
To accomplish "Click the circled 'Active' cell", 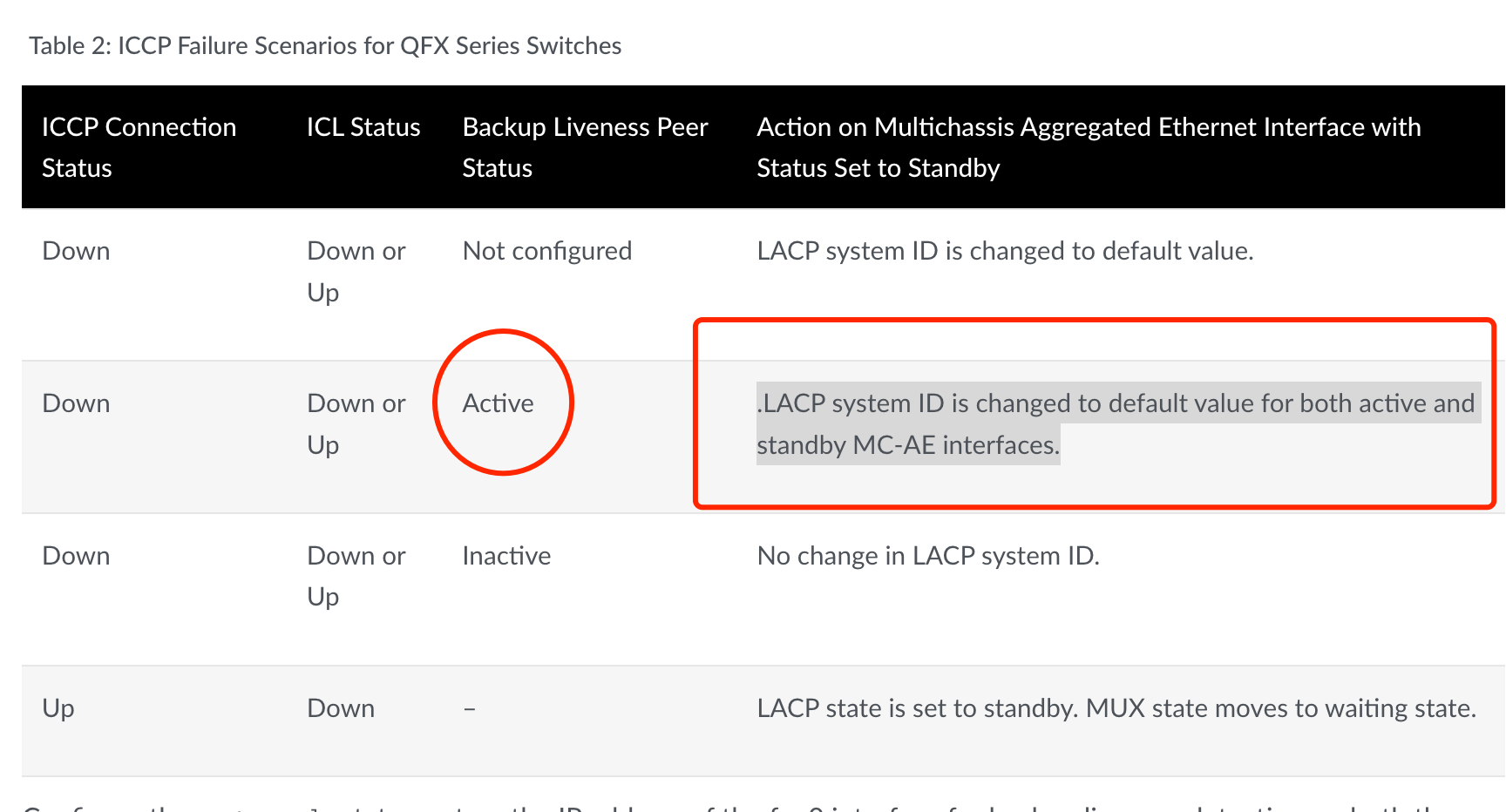I will [498, 403].
